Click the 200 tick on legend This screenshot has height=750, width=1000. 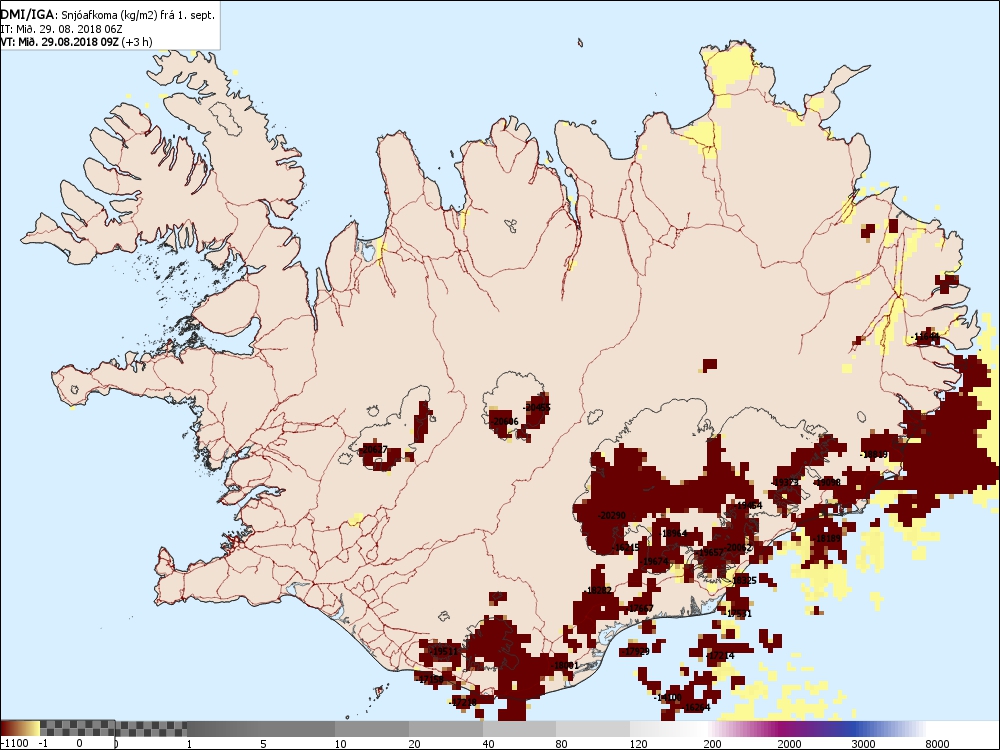712,743
